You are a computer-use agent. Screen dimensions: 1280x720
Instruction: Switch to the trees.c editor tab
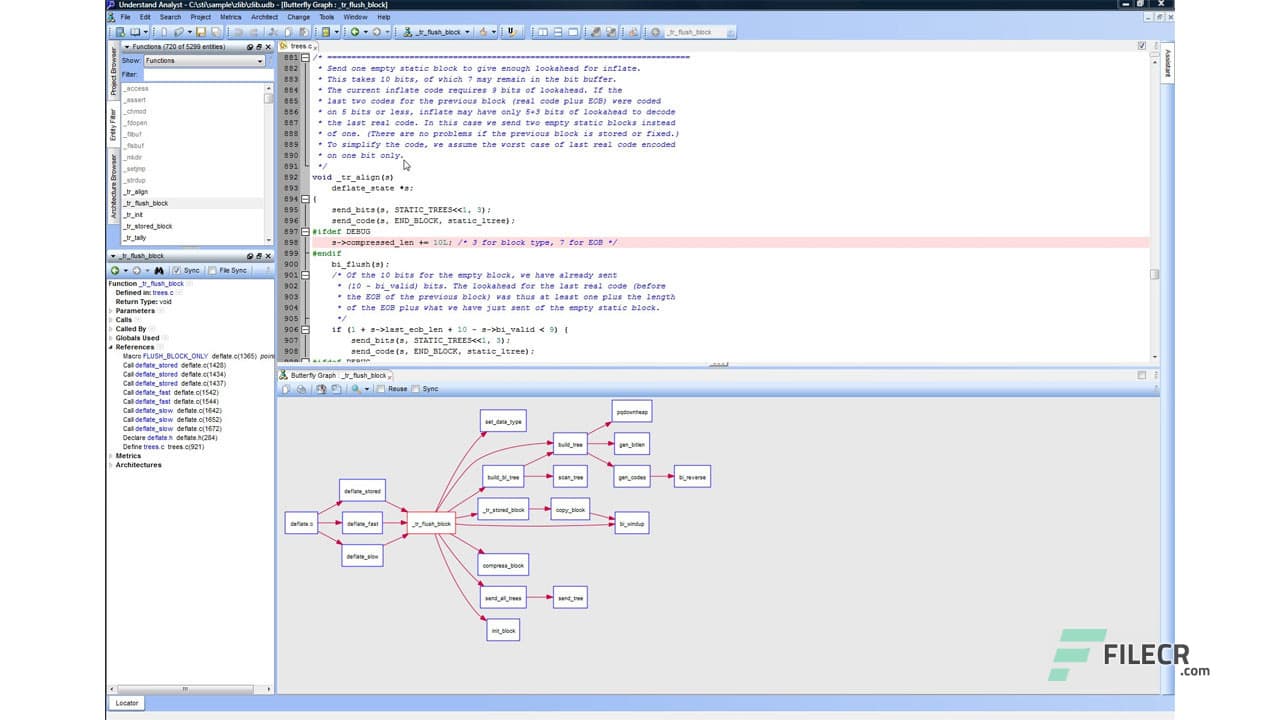click(296, 46)
